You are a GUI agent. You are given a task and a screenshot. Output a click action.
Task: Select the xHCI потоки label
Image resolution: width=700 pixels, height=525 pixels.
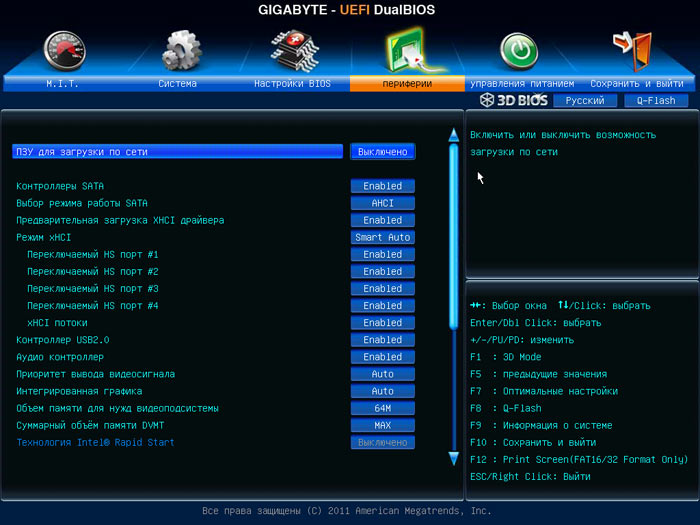pos(57,323)
